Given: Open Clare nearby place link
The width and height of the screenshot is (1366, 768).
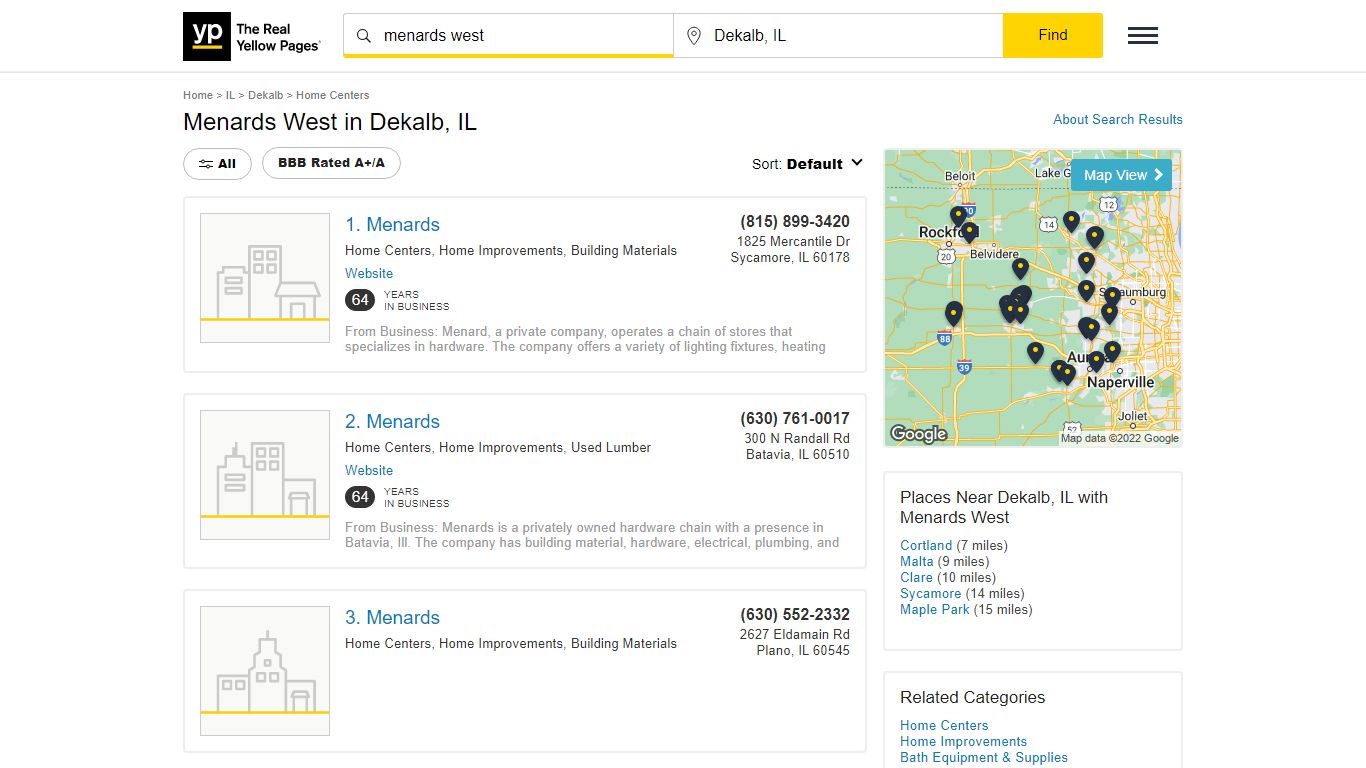Looking at the screenshot, I should (916, 577).
